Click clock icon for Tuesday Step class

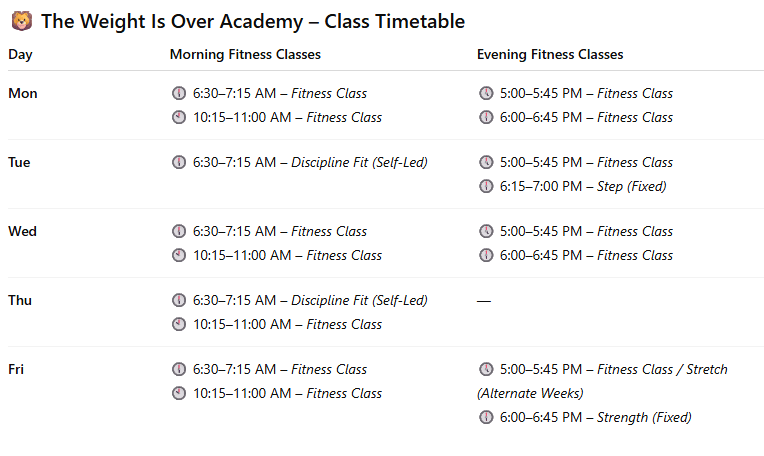[x=486, y=186]
